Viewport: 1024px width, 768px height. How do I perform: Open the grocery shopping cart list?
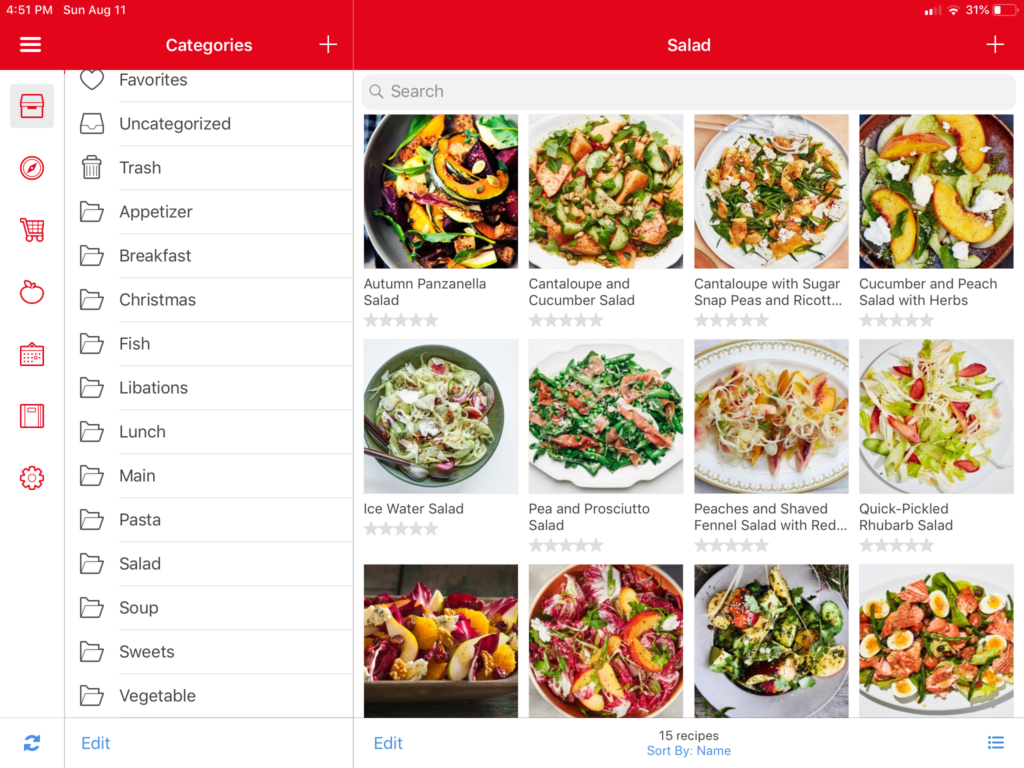coord(32,230)
